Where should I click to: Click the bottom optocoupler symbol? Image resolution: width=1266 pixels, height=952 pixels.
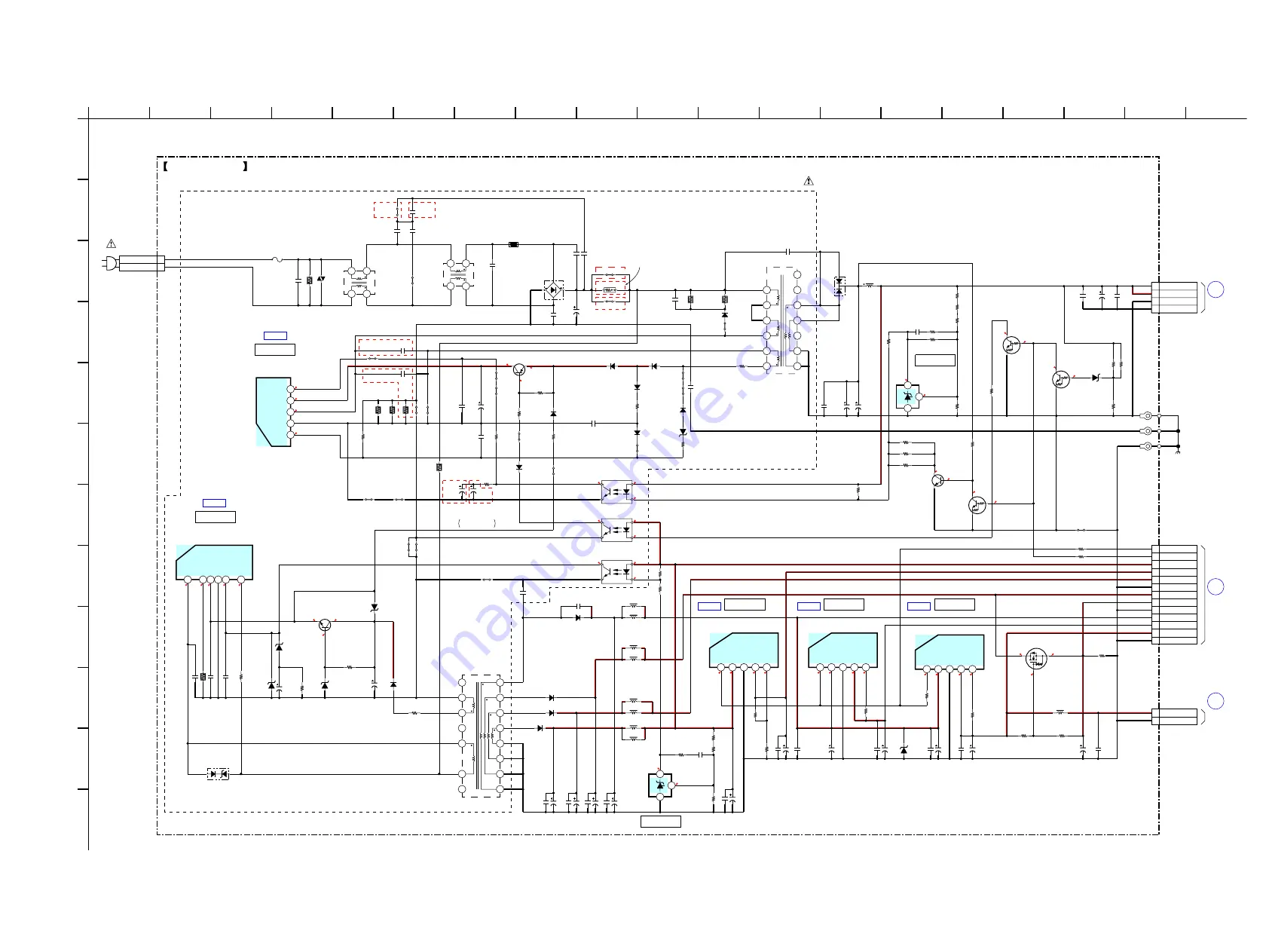click(616, 571)
